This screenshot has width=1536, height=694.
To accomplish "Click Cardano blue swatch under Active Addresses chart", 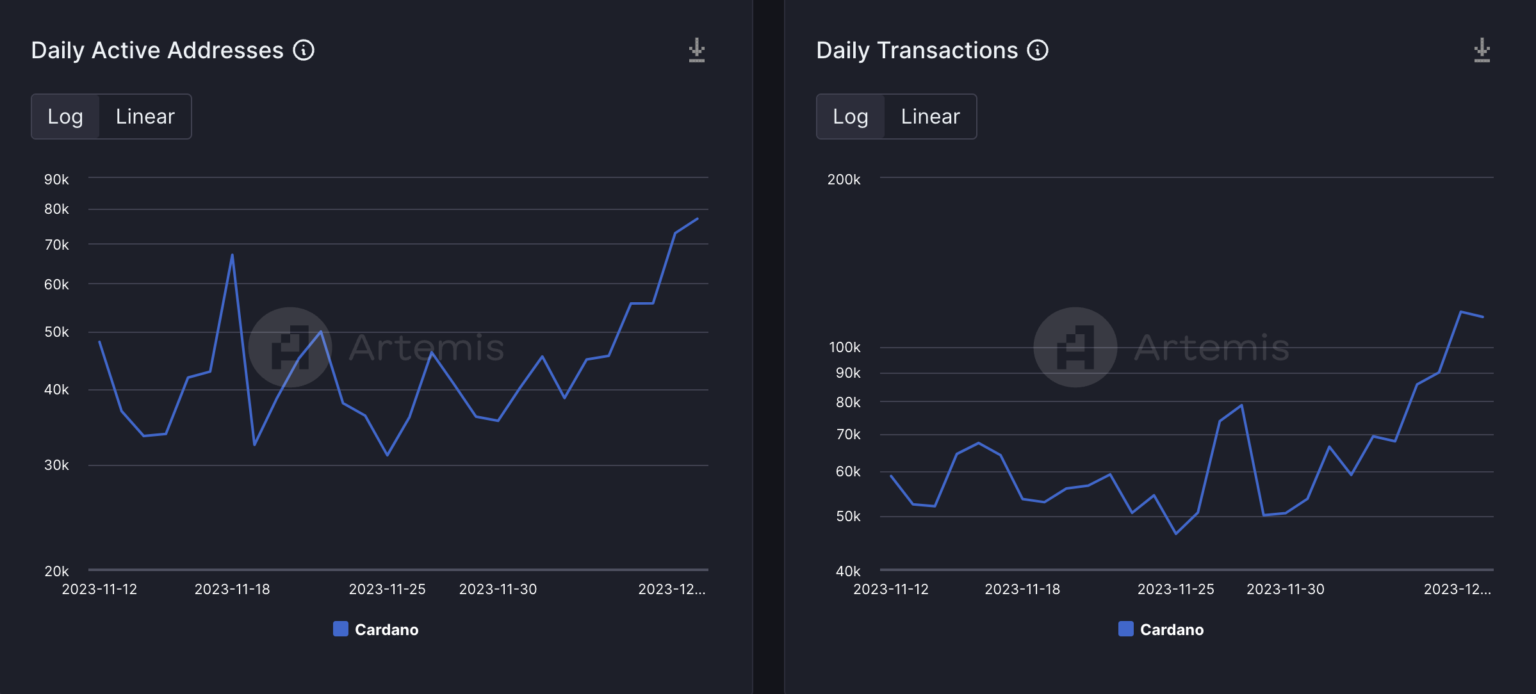I will pyautogui.click(x=340, y=629).
